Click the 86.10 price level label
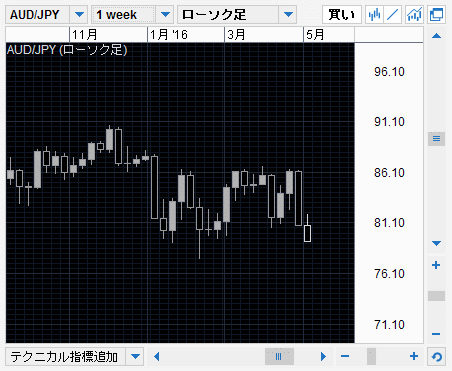The image size is (452, 371). tap(389, 173)
